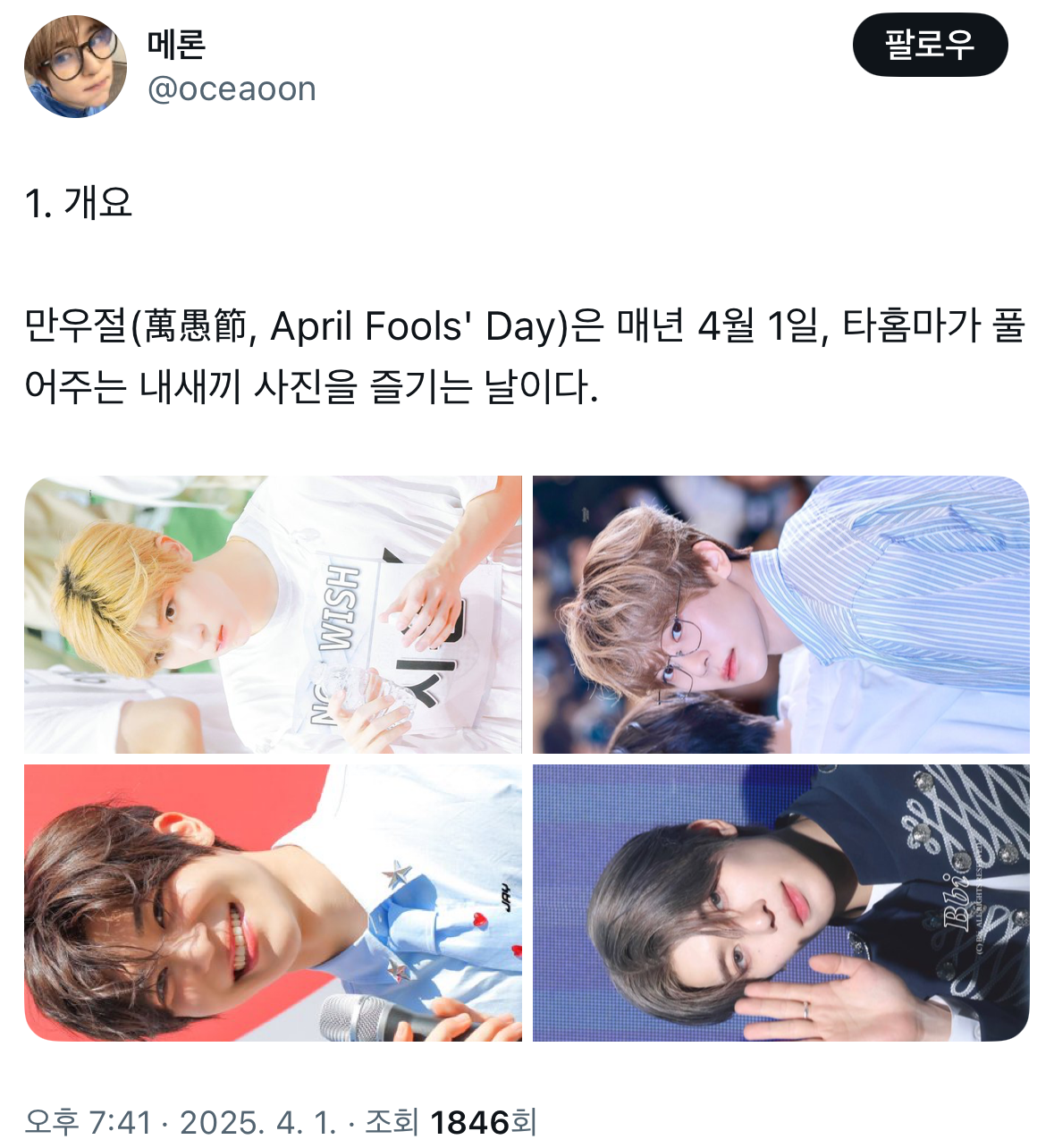1054x1148 pixels.
Task: Click the JAY watermark on blue shirt
Action: [x=507, y=898]
